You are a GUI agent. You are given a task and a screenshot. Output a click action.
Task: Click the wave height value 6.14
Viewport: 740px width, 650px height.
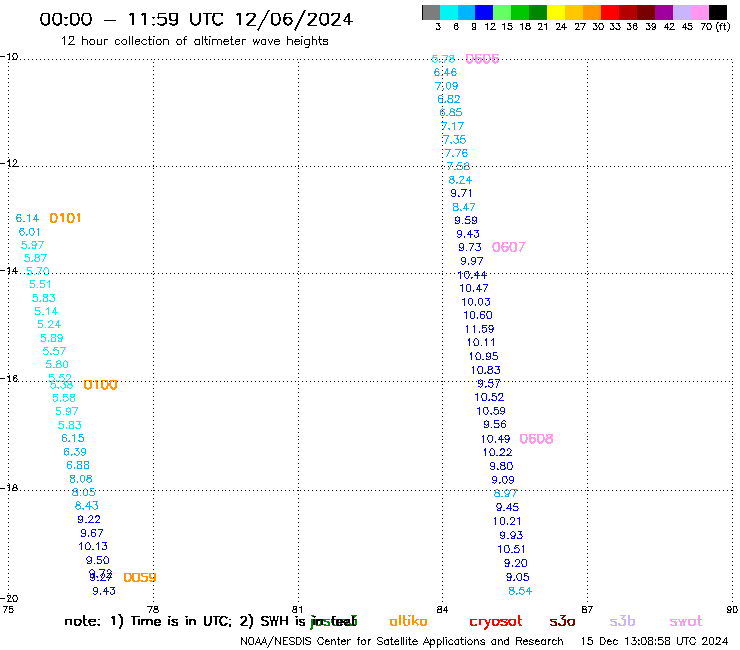pos(27,218)
